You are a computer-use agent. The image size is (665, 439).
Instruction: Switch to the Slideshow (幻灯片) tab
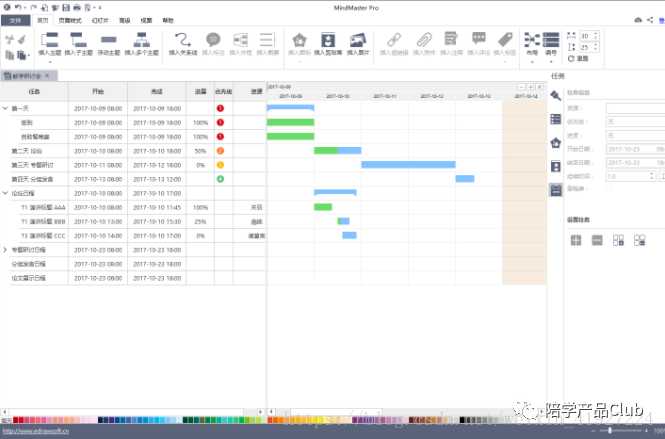click(x=100, y=20)
